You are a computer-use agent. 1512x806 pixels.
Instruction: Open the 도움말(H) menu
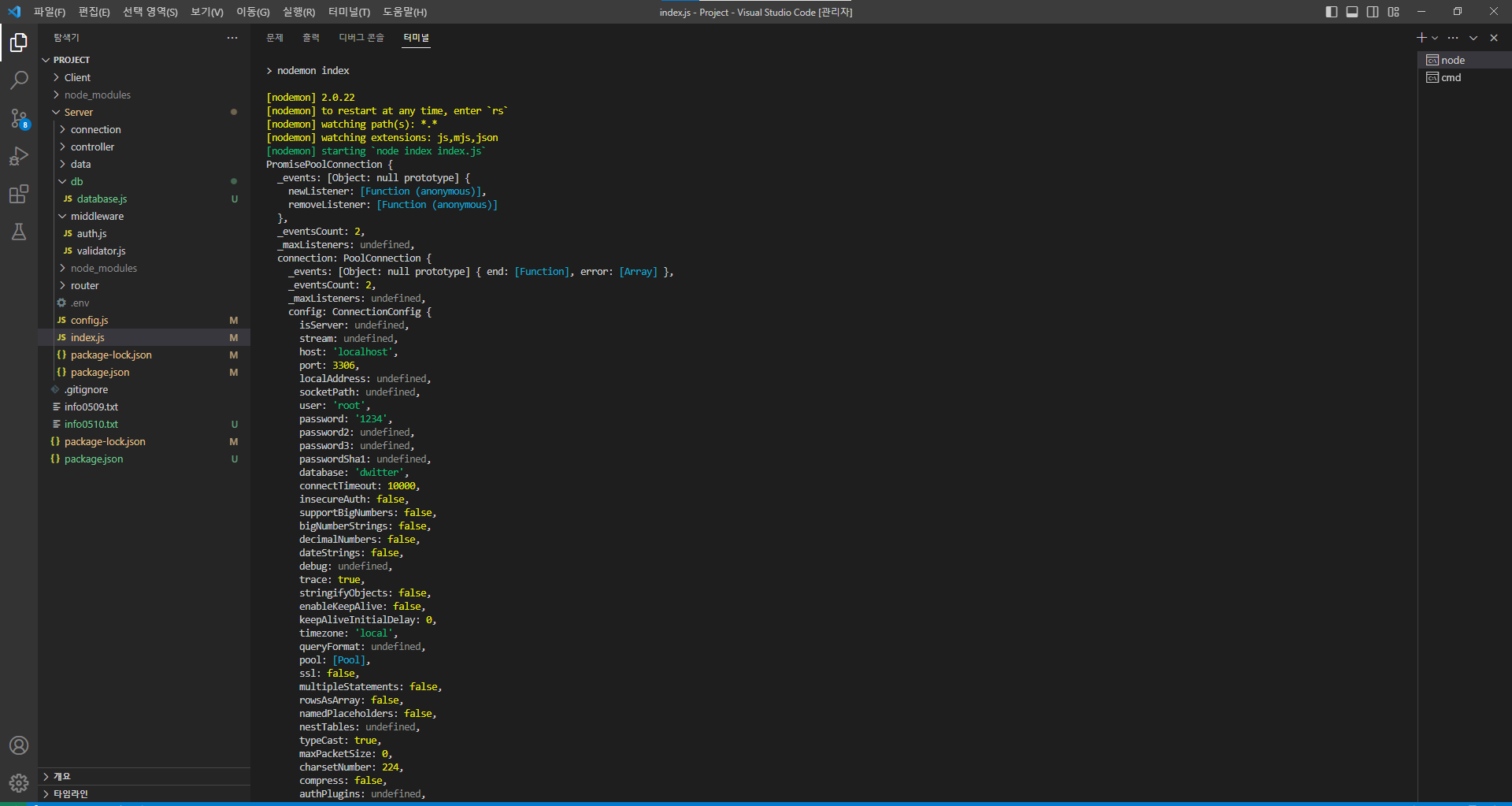[x=405, y=12]
